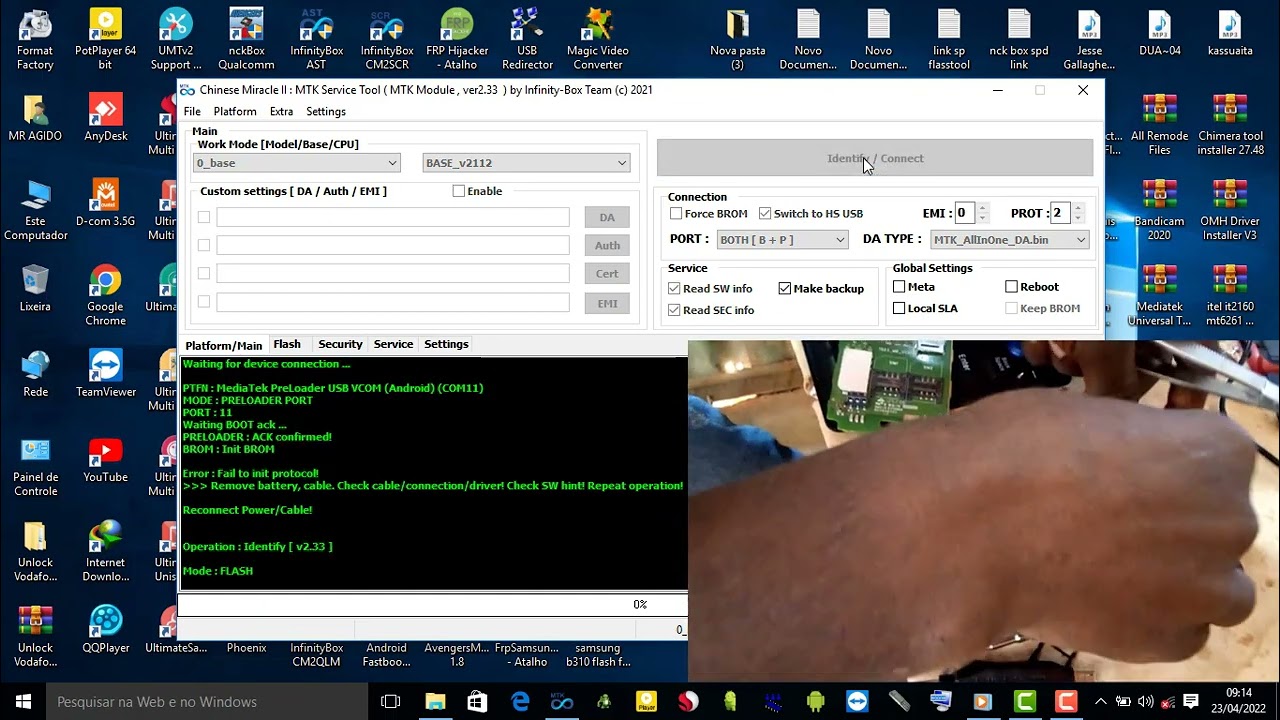This screenshot has width=1280, height=720.
Task: Open the DA TYPE dropdown
Action: click(1009, 240)
